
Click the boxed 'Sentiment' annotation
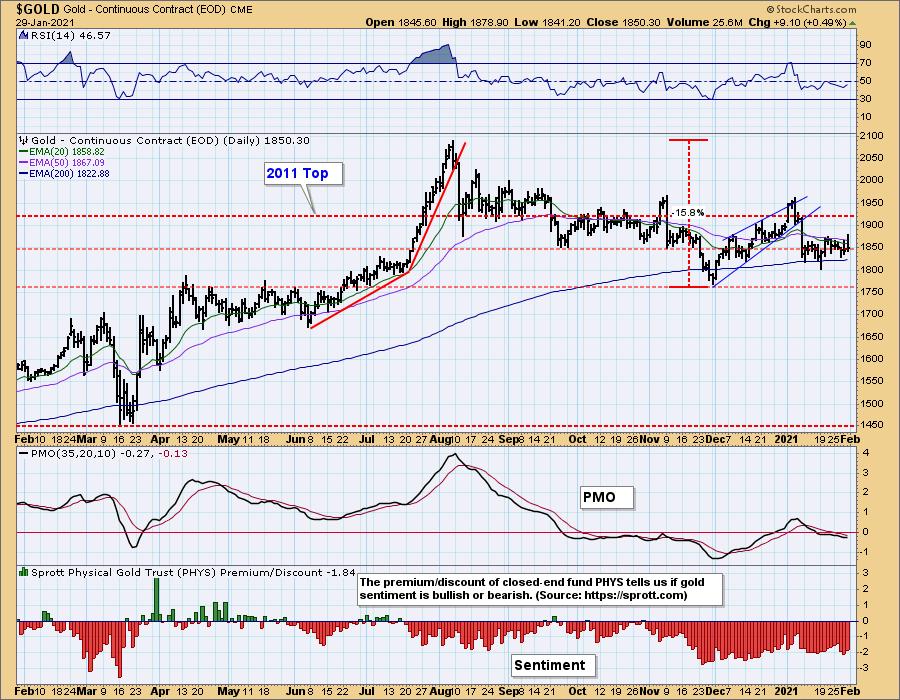(553, 665)
